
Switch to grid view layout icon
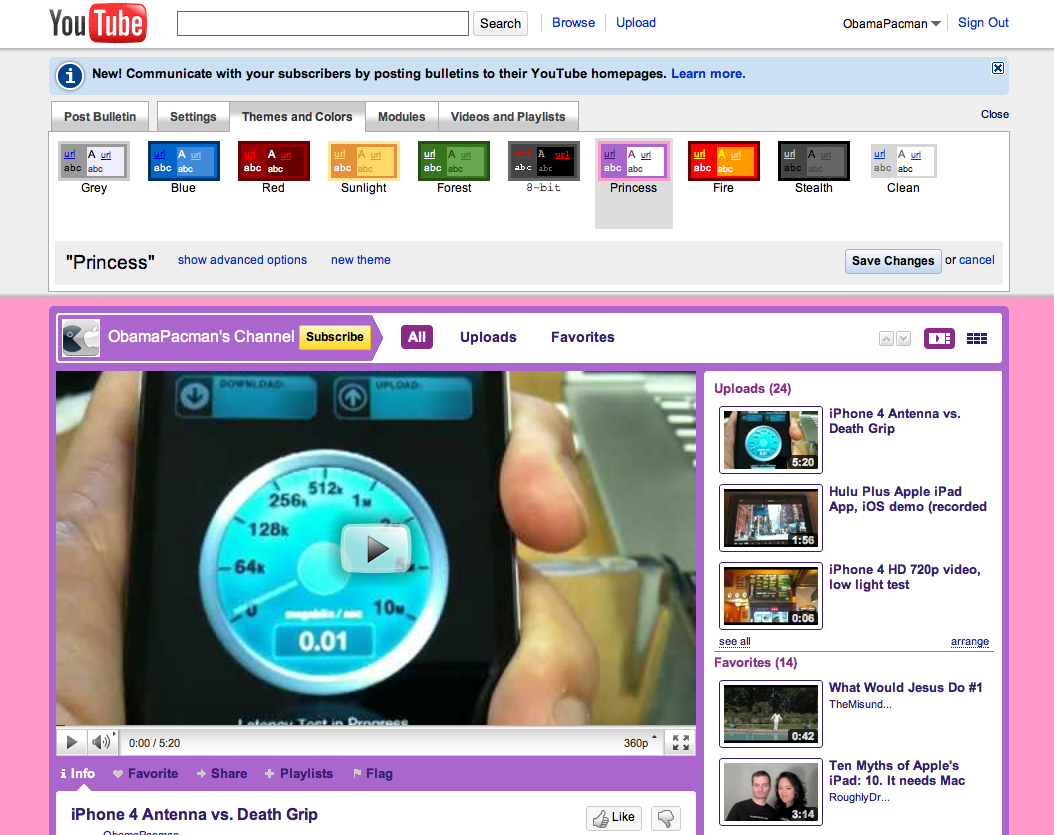pyautogui.click(x=977, y=338)
